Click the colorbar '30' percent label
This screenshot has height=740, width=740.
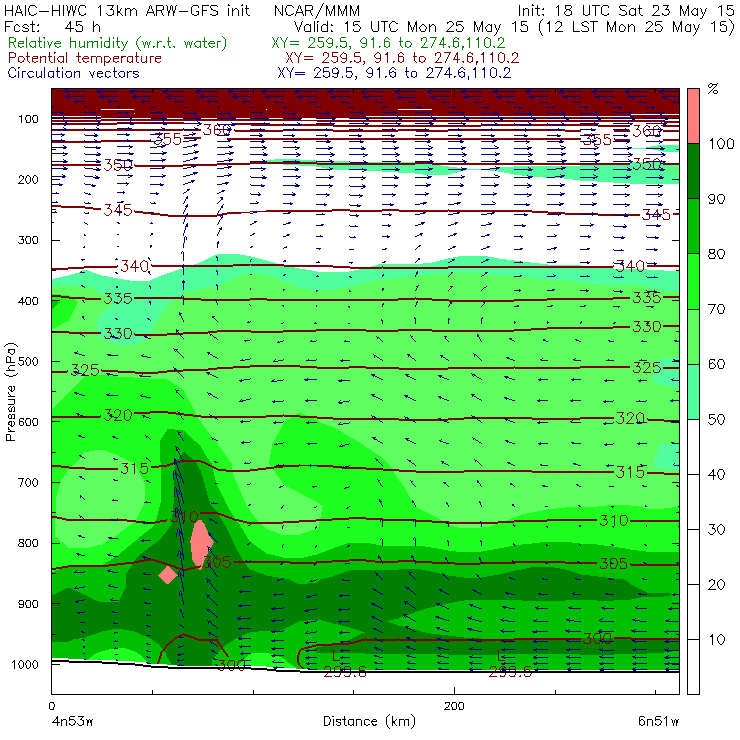pyautogui.click(x=716, y=530)
